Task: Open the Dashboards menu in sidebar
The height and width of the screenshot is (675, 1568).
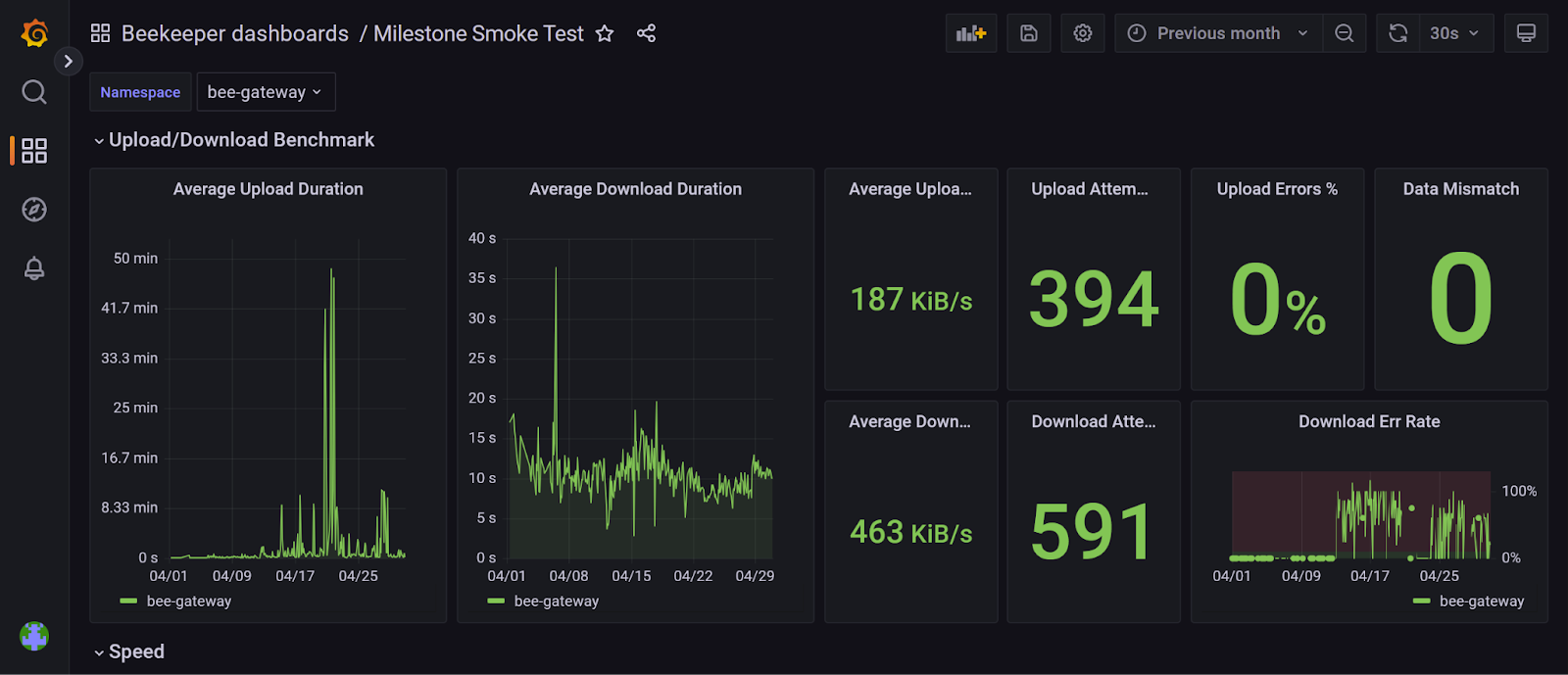Action: click(x=34, y=151)
